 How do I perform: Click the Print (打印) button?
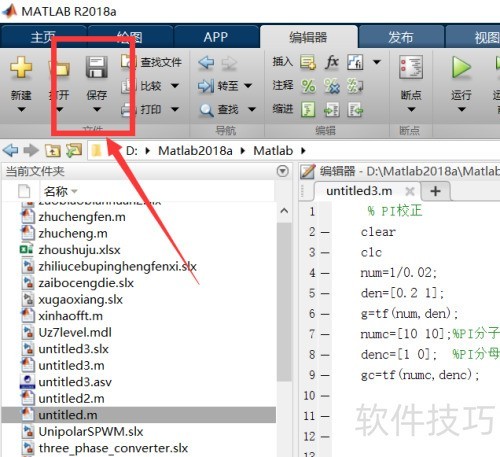pos(142,109)
